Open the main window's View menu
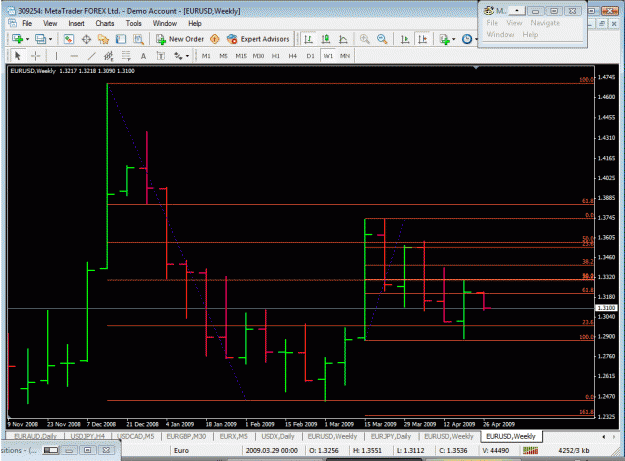The width and height of the screenshot is (625, 461). pyautogui.click(x=50, y=24)
